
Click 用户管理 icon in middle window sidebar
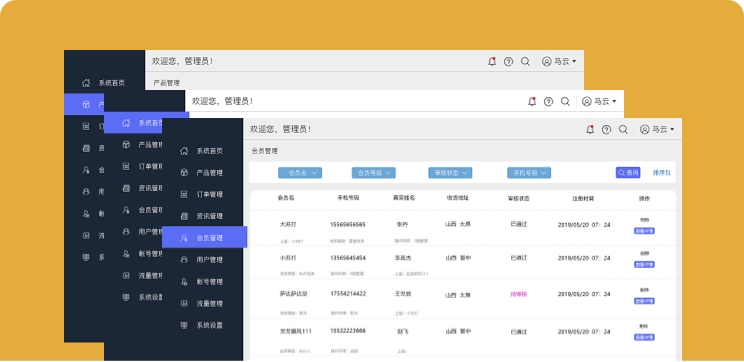pos(126,232)
